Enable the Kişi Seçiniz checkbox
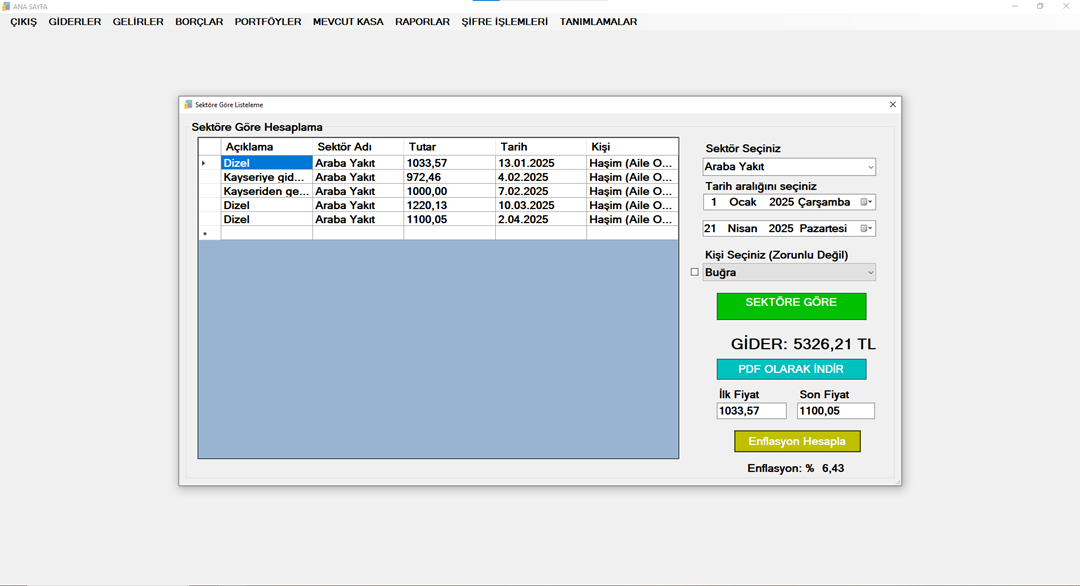1080x586 pixels. (695, 272)
